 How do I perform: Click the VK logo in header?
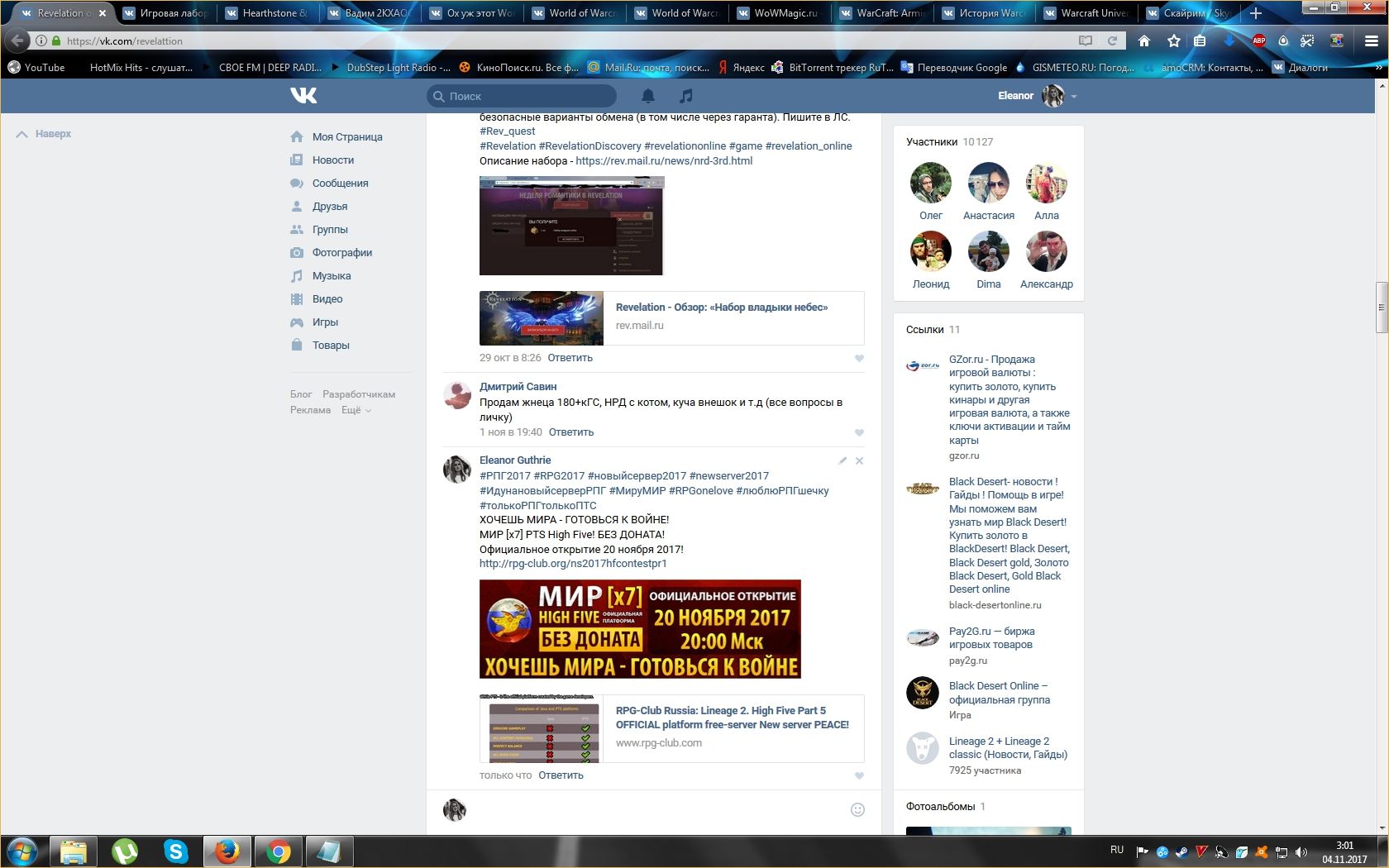coord(303,96)
